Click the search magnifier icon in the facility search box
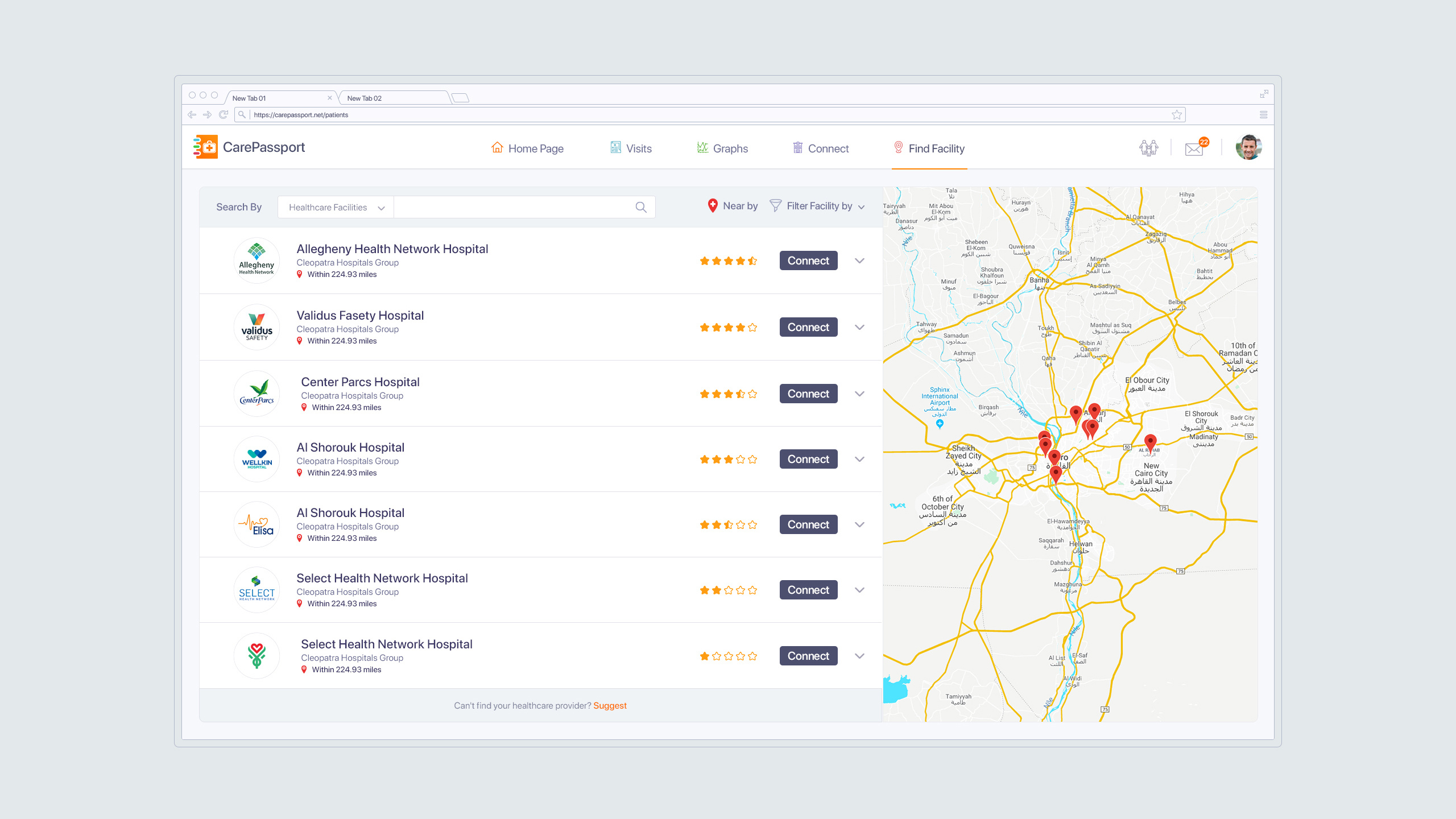Screen dimensions: 1456x819 pyautogui.click(x=641, y=208)
